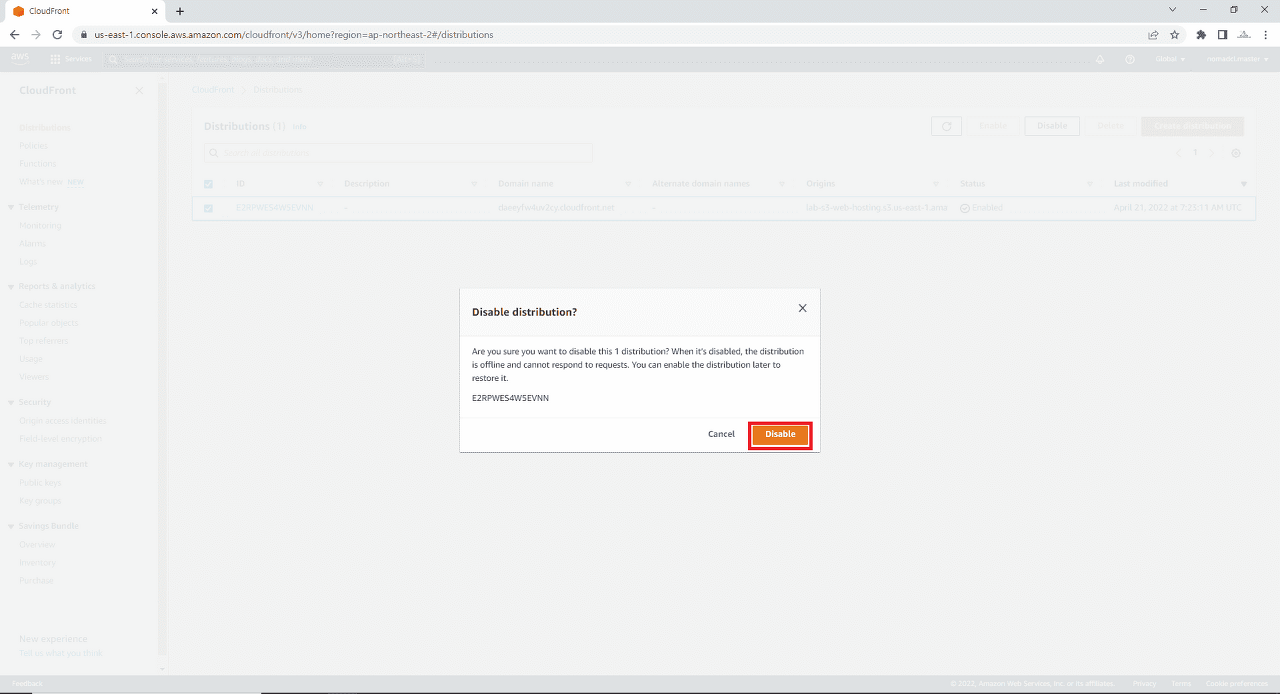This screenshot has height=694, width=1280.
Task: Sort by Last modified column arrow
Action: tap(1244, 184)
